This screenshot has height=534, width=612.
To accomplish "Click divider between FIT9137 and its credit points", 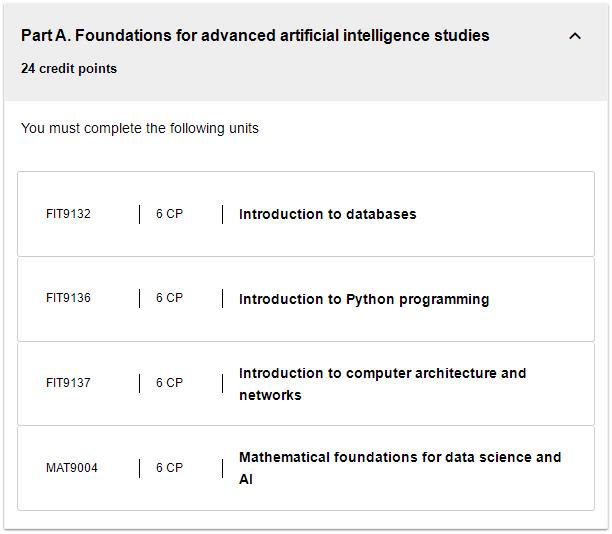I will (139, 383).
